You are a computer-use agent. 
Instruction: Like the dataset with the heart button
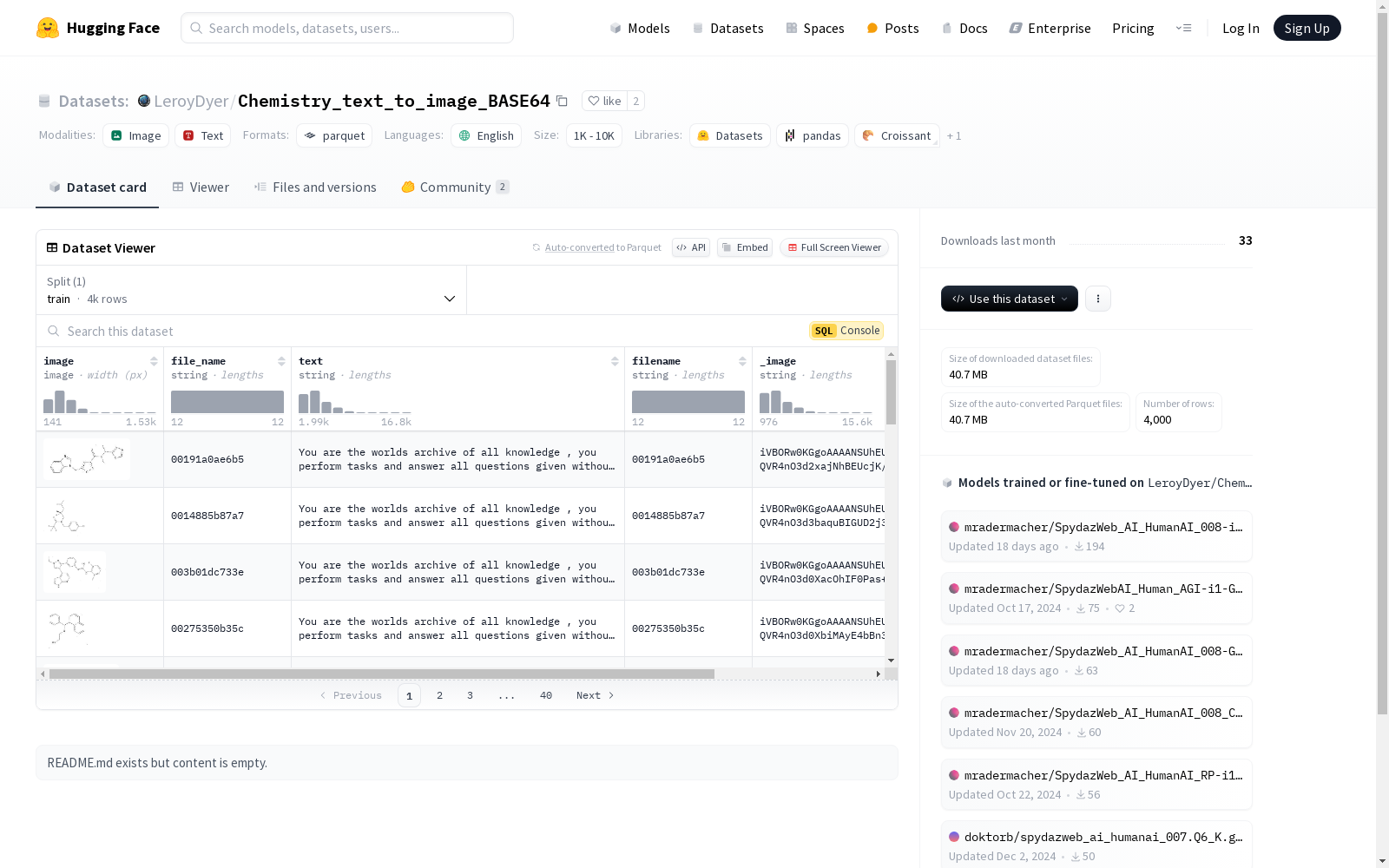(604, 101)
